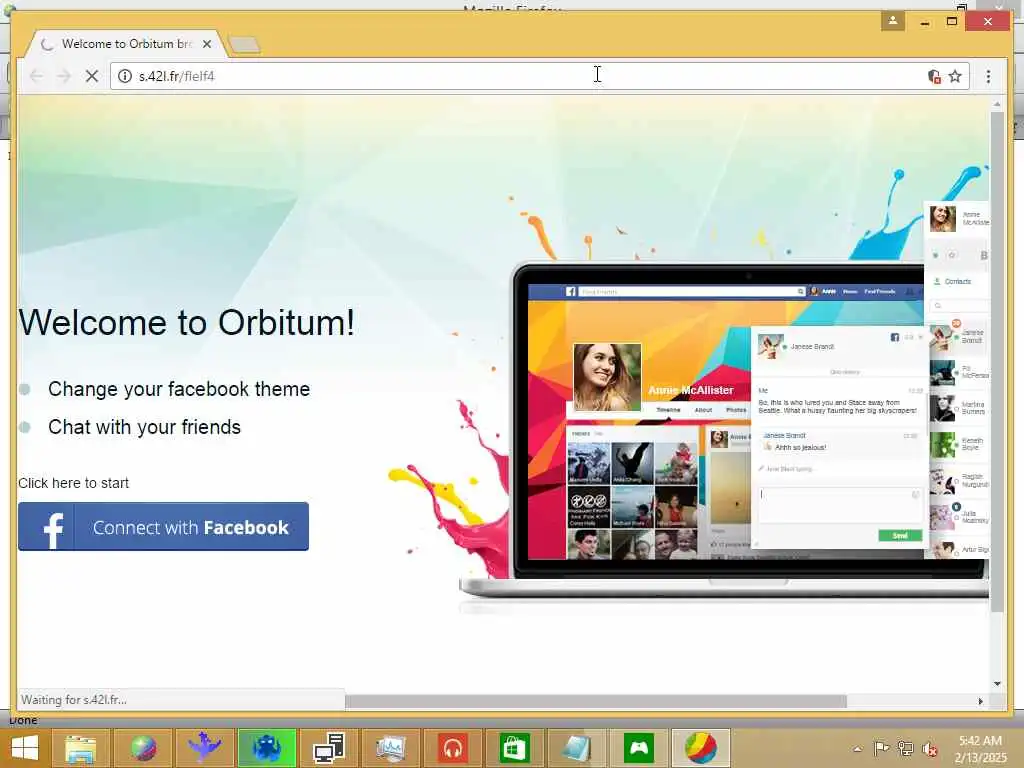Show hidden system tray icons
Screen dimensions: 1024x768
[x=857, y=749]
